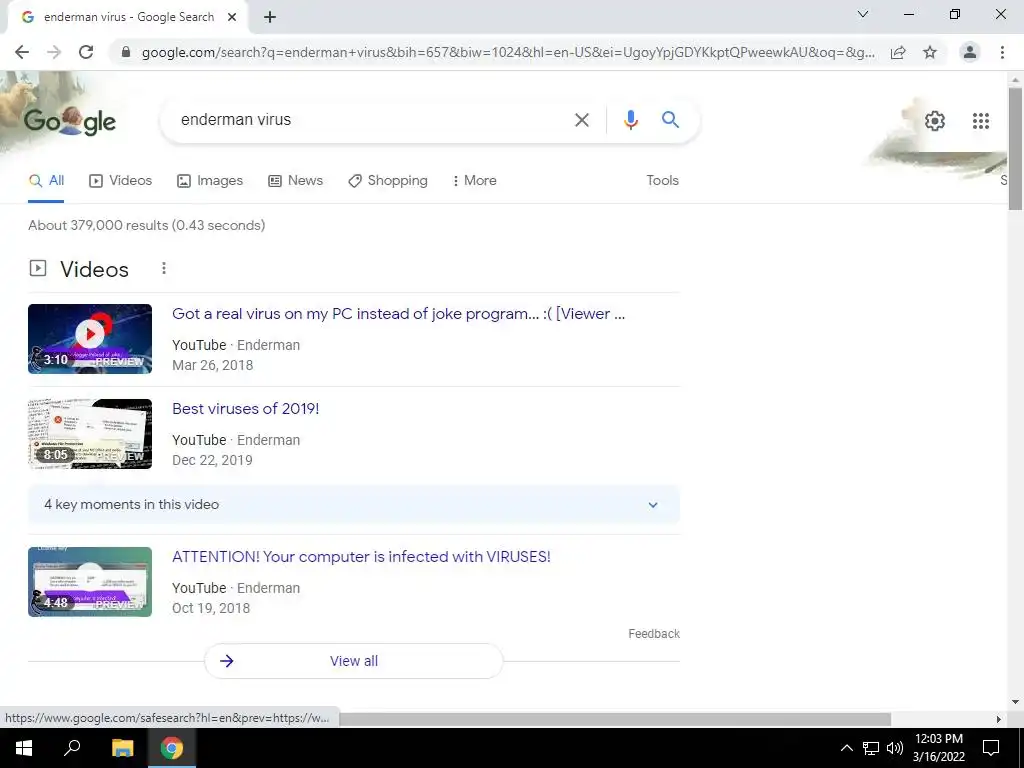The image size is (1024, 768).
Task: Open a new tab with plus button
Action: click(270, 18)
